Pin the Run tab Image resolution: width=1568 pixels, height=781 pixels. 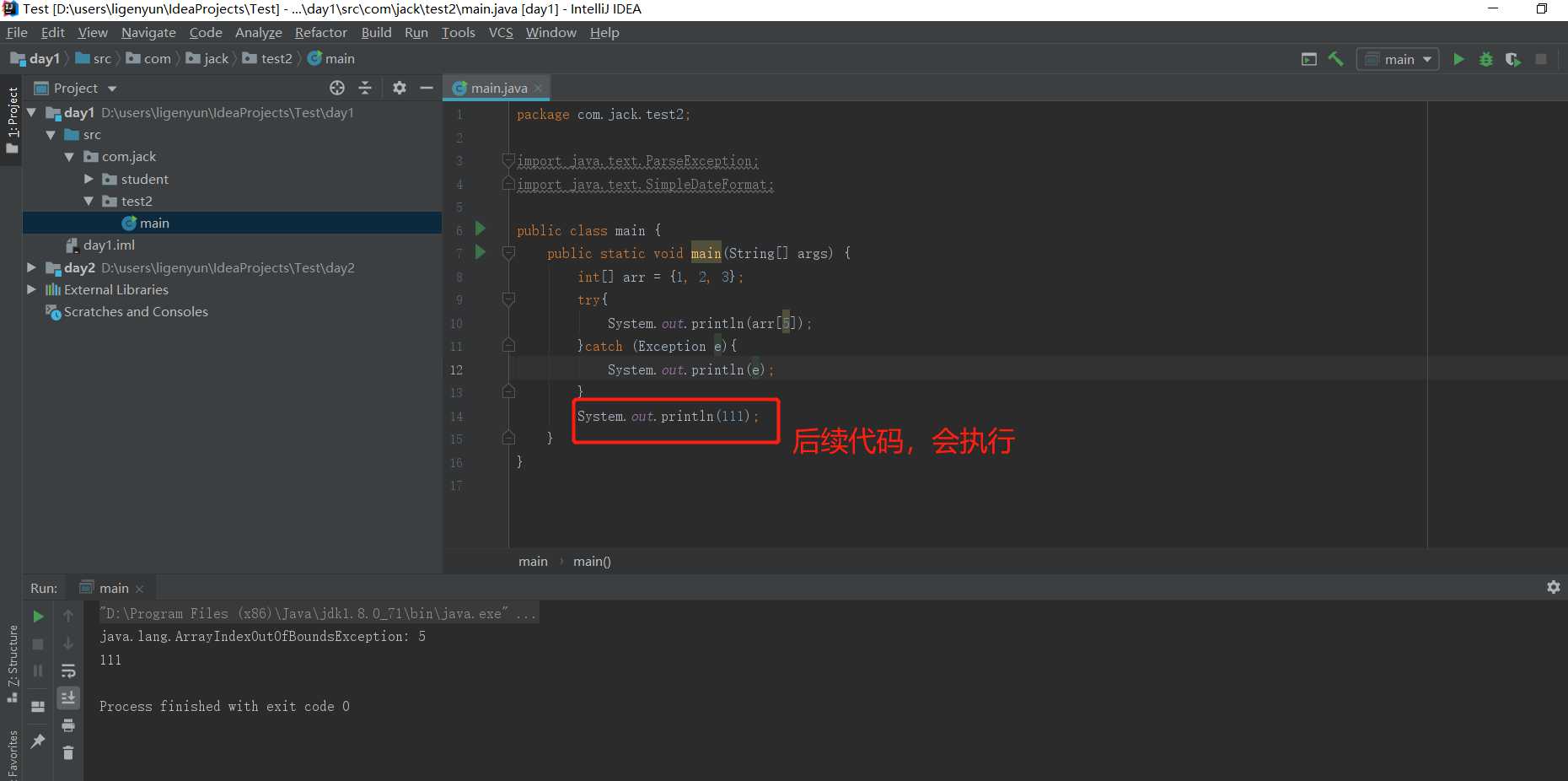(x=38, y=741)
